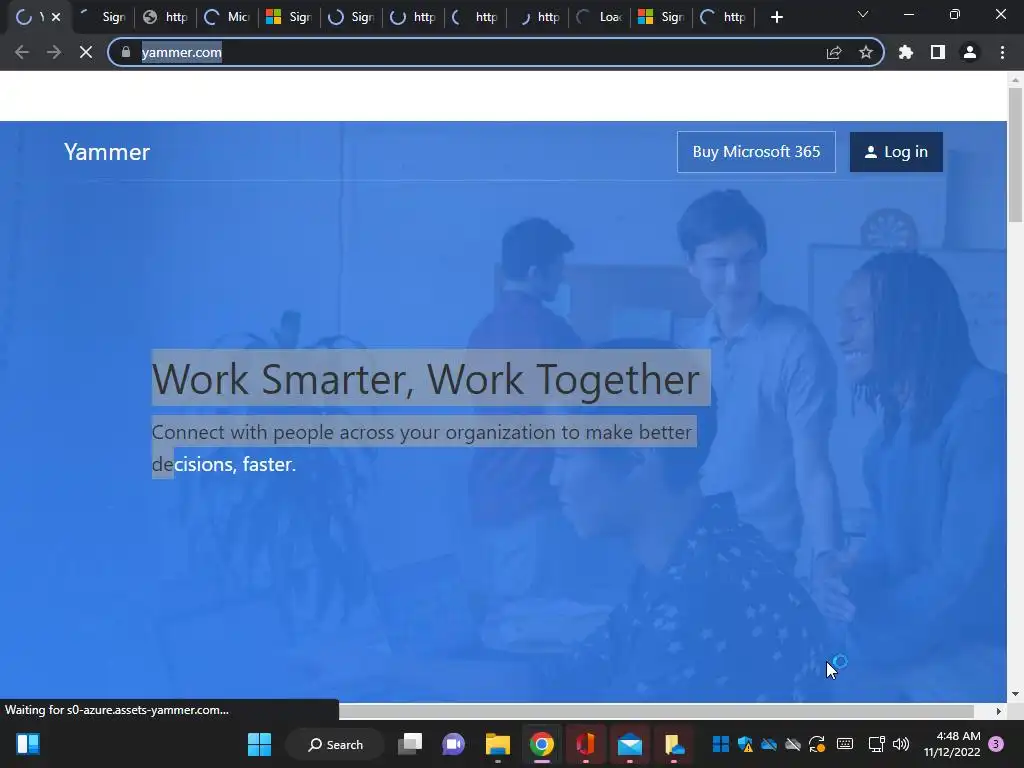This screenshot has width=1024, height=768.
Task: Click the browser forward arrow
Action: pyautogui.click(x=54, y=52)
